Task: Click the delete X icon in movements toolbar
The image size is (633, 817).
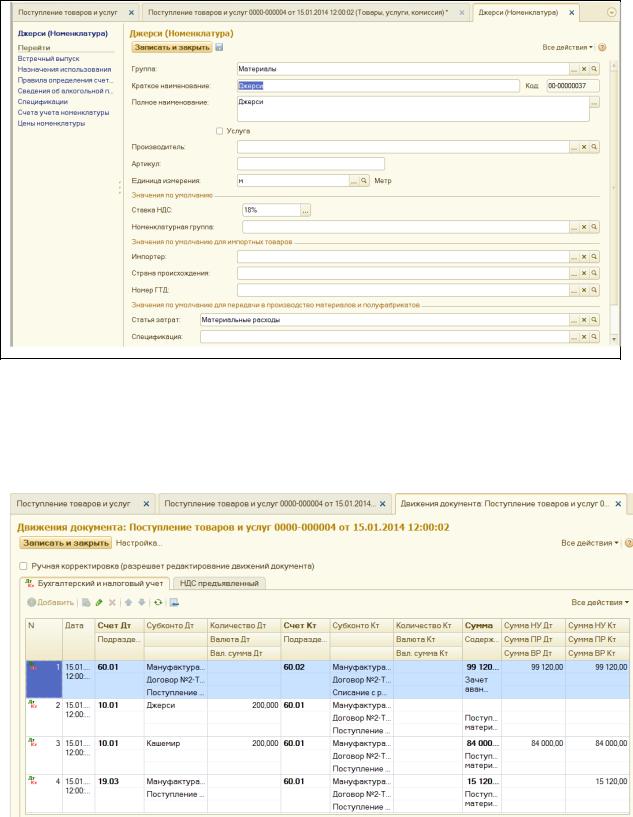Action: (x=112, y=602)
